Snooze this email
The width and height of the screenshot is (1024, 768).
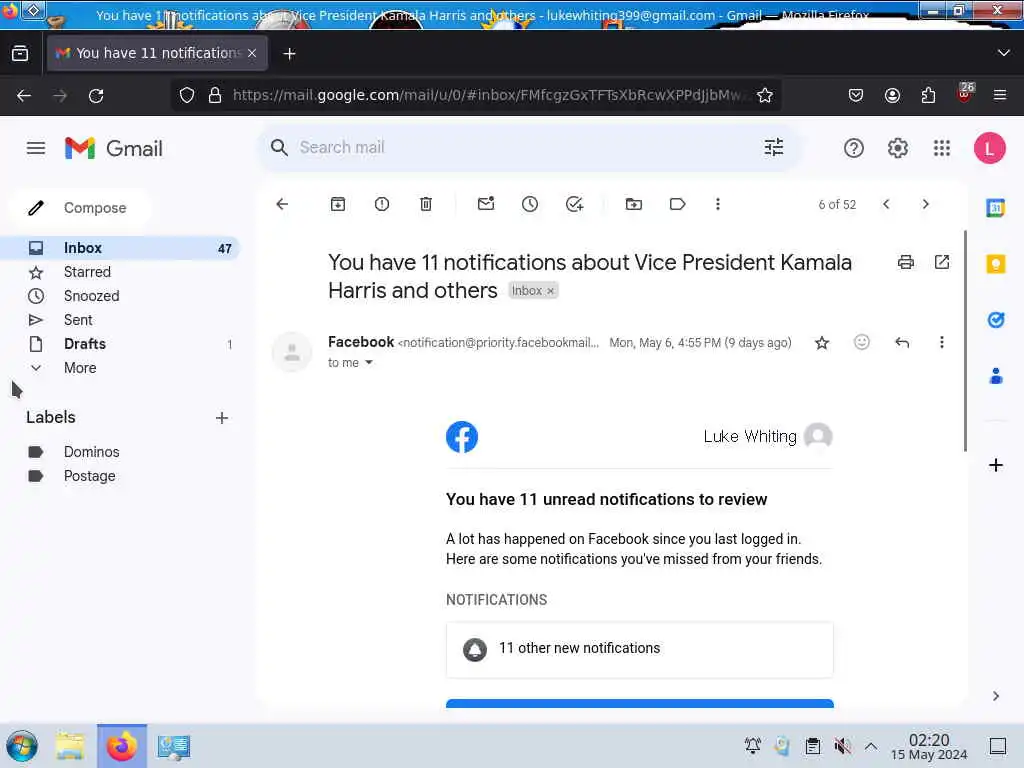(x=530, y=204)
